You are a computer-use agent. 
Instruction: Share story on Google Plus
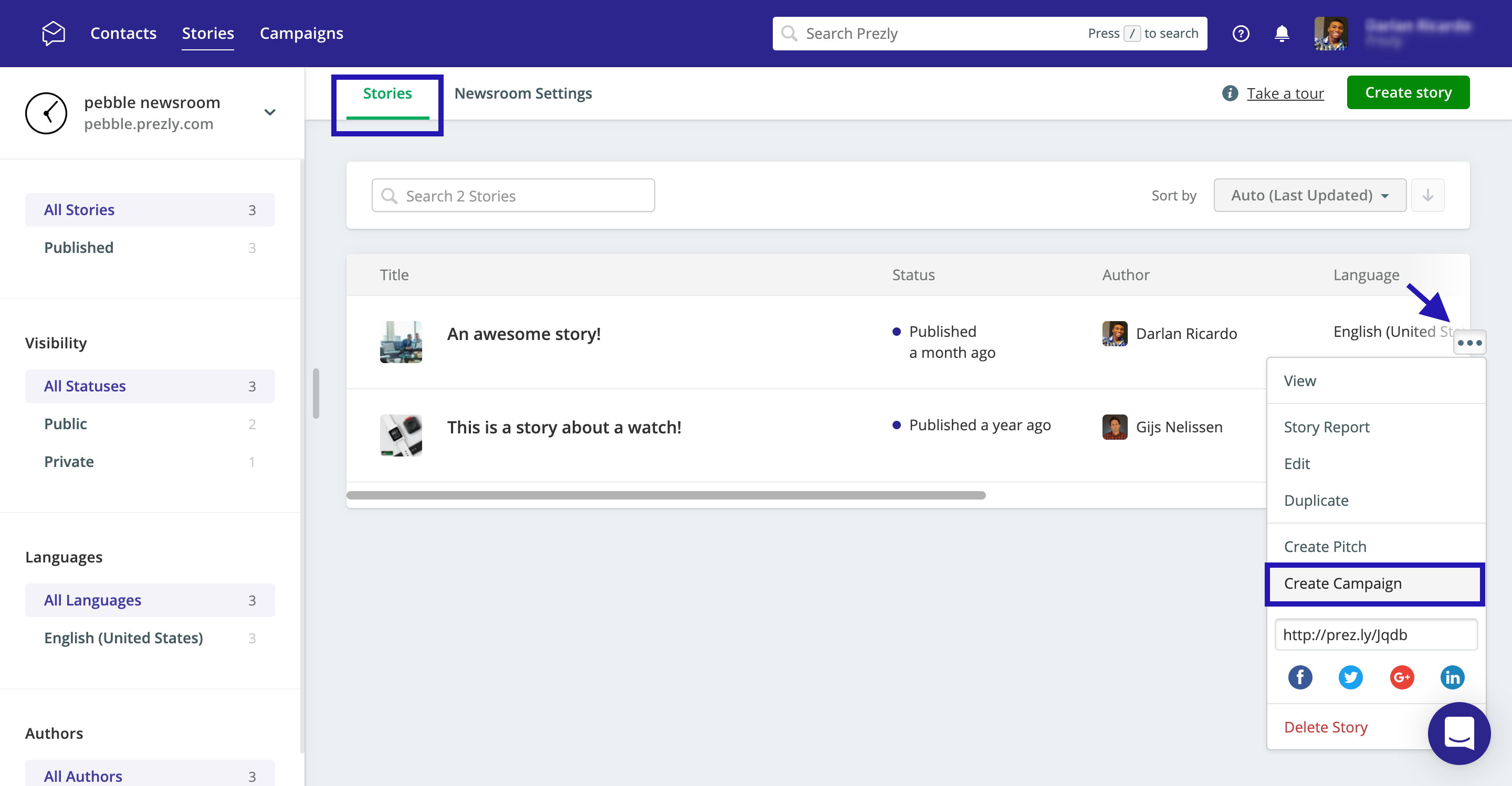pyautogui.click(x=1402, y=677)
